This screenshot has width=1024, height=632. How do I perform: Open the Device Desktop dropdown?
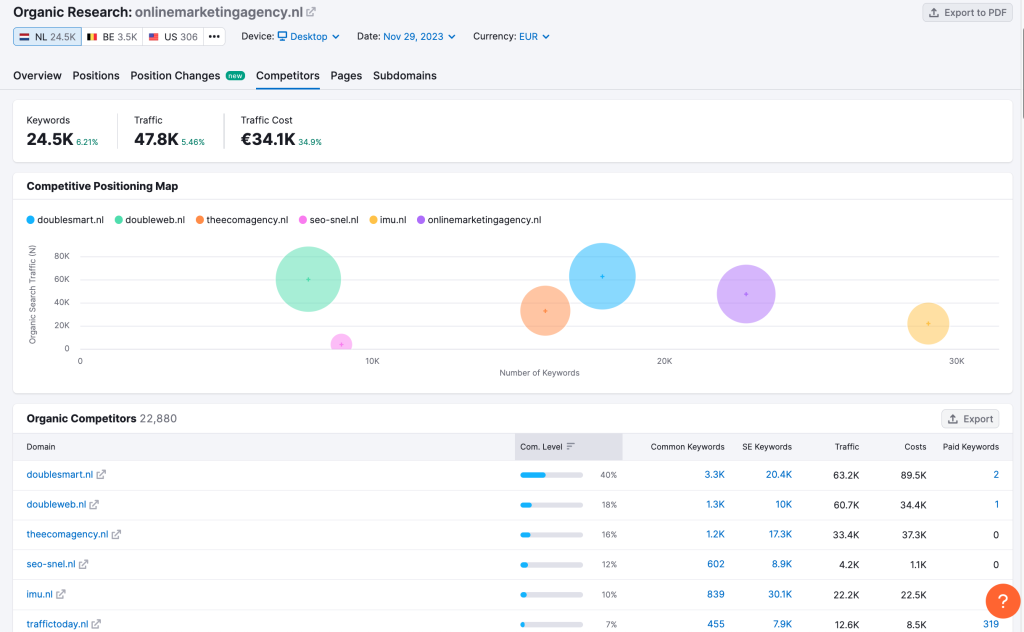(x=308, y=37)
